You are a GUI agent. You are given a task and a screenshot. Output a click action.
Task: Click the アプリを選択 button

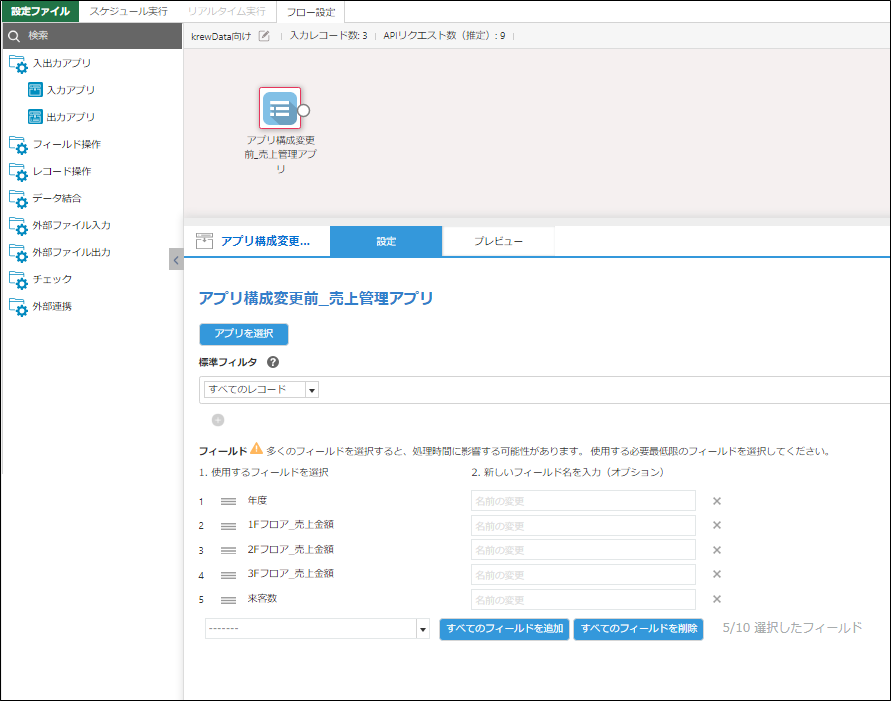pyautogui.click(x=244, y=334)
